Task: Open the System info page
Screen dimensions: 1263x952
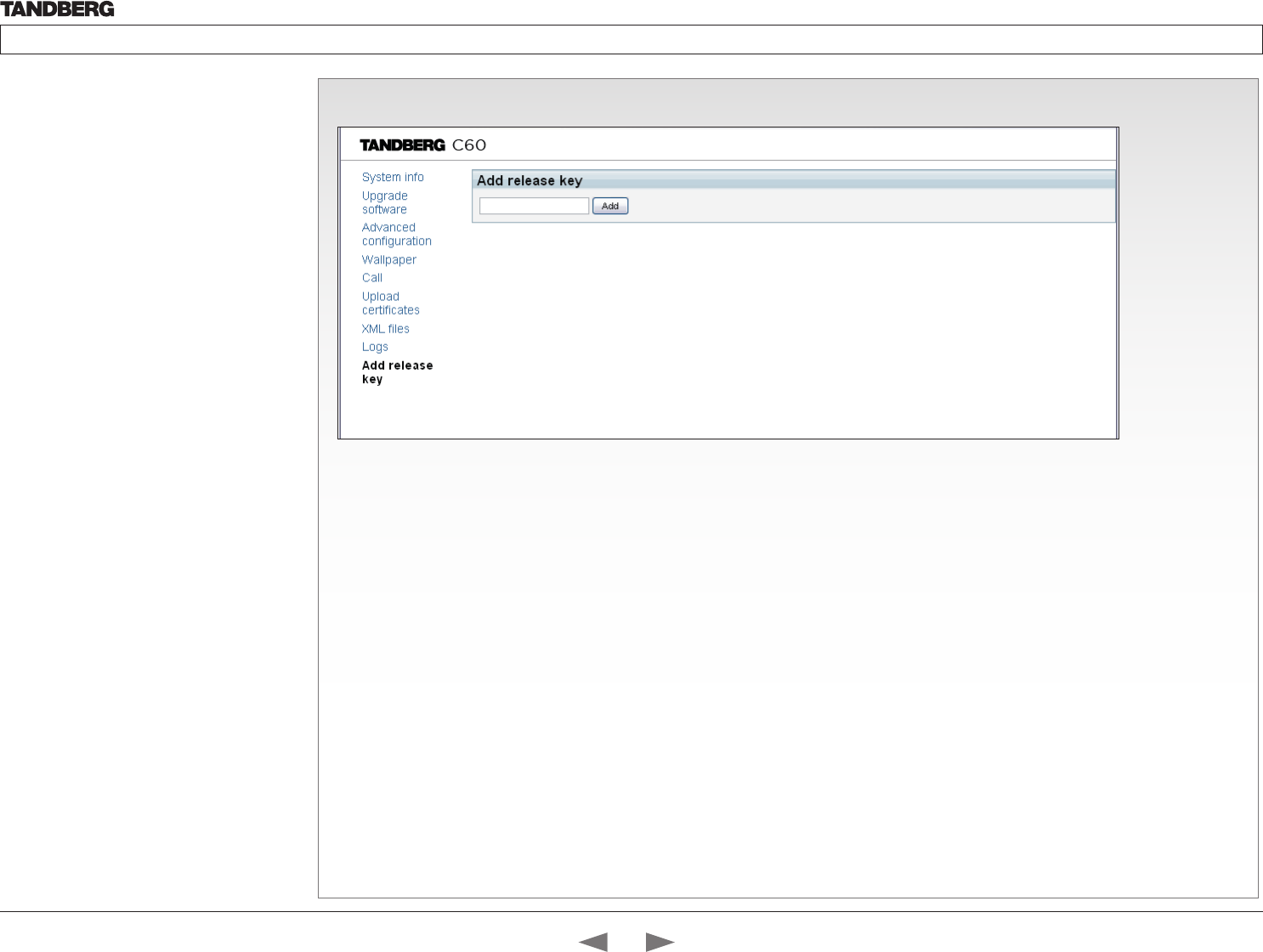Action: [x=393, y=177]
